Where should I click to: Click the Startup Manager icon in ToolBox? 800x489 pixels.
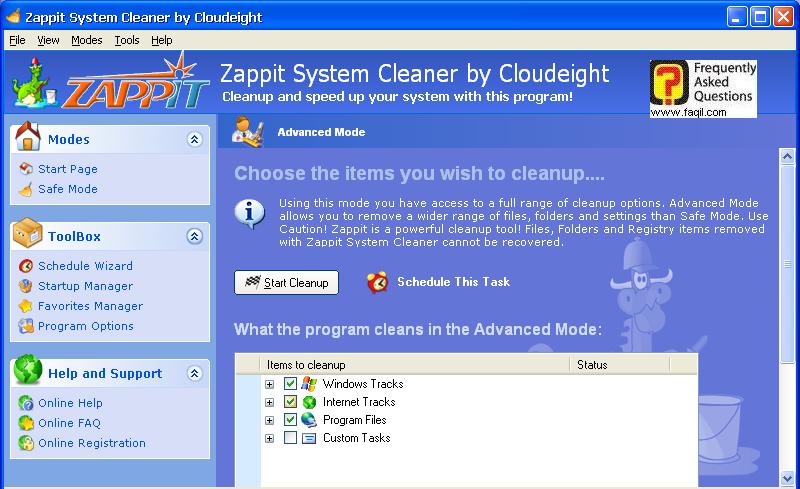[x=26, y=286]
